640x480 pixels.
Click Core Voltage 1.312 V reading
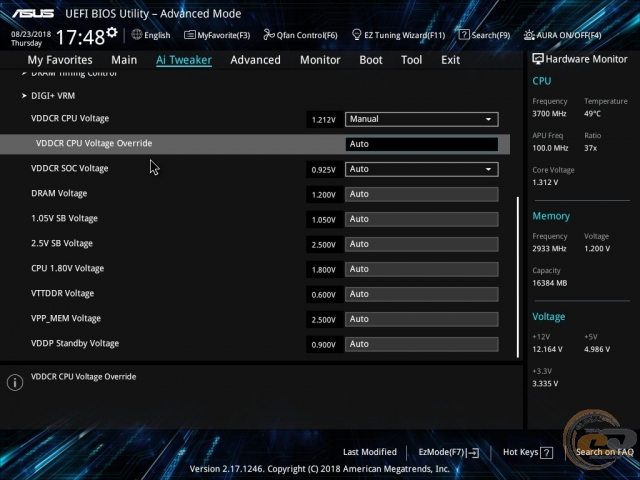coord(545,182)
